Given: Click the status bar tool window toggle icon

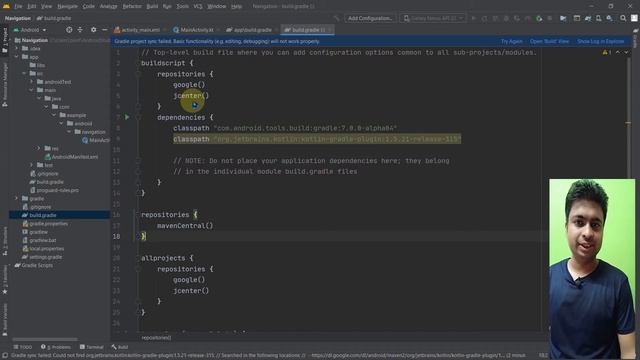Looking at the screenshot, I should pos(4,356).
